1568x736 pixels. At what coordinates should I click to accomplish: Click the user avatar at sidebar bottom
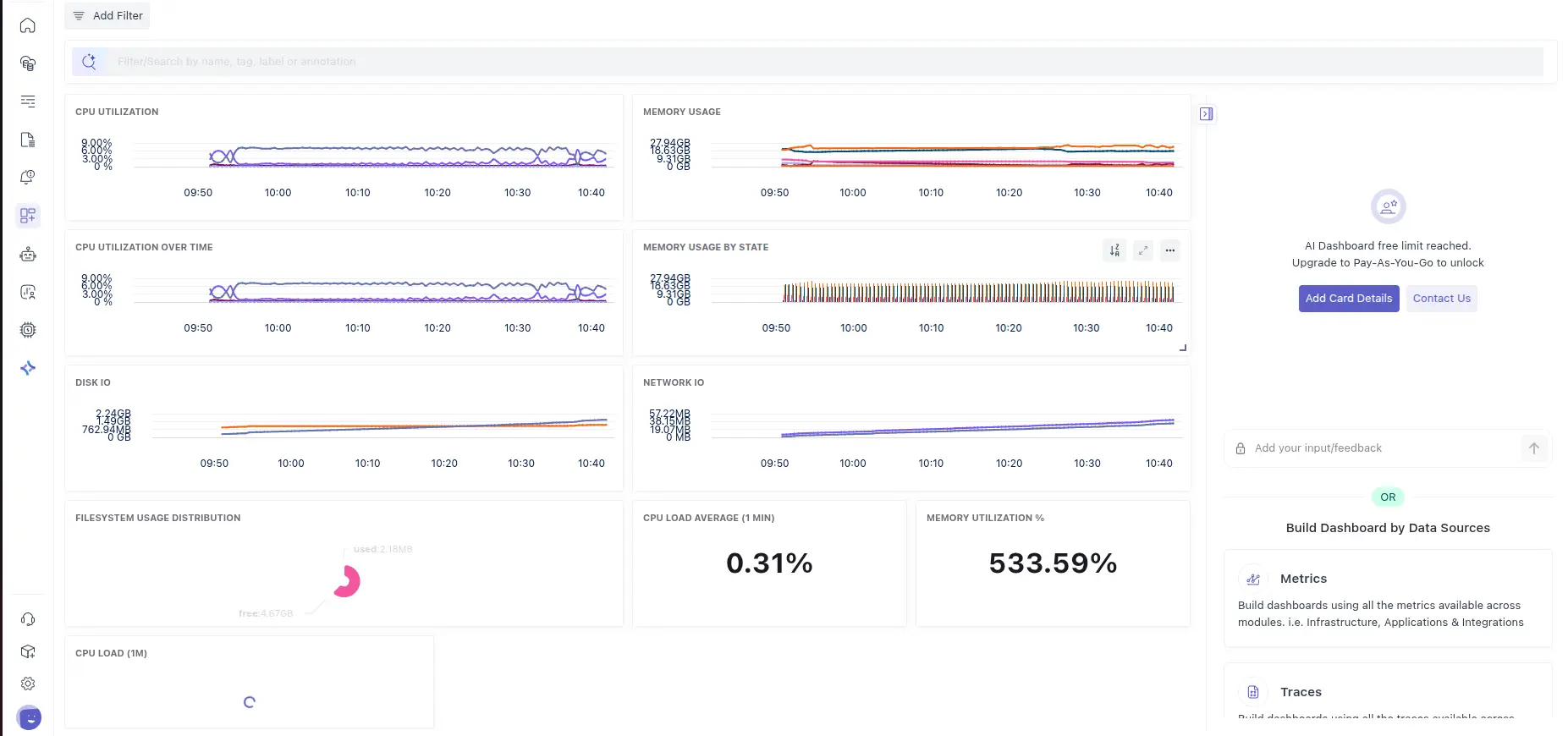click(x=29, y=717)
